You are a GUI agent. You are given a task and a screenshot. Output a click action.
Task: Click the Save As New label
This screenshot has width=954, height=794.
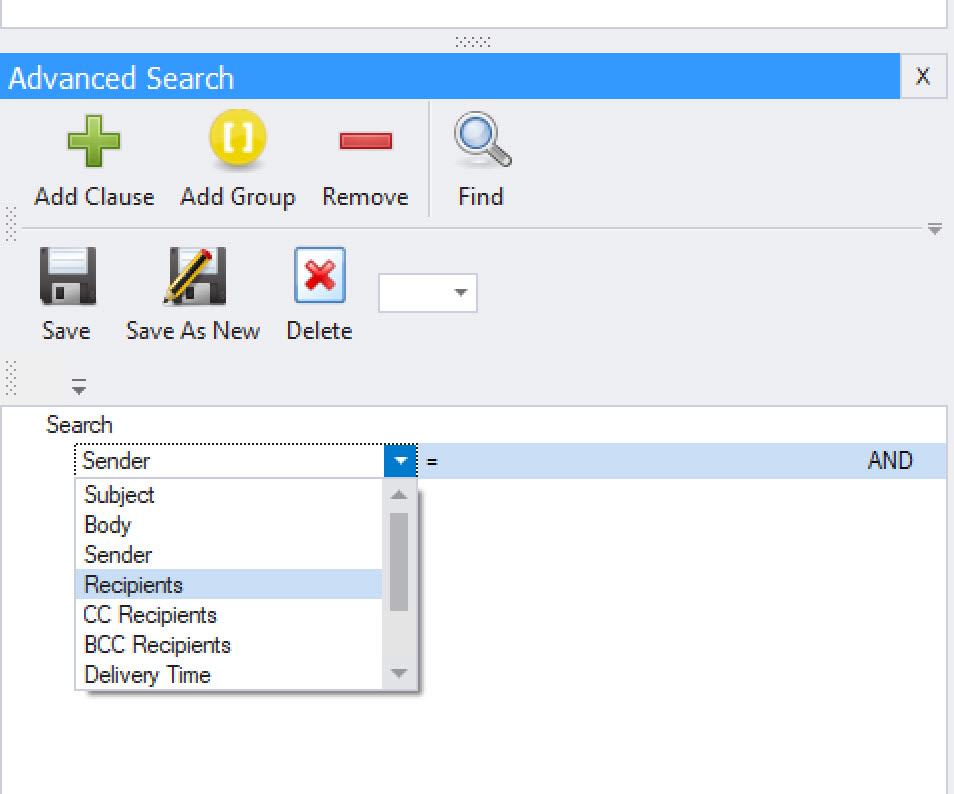pos(193,330)
